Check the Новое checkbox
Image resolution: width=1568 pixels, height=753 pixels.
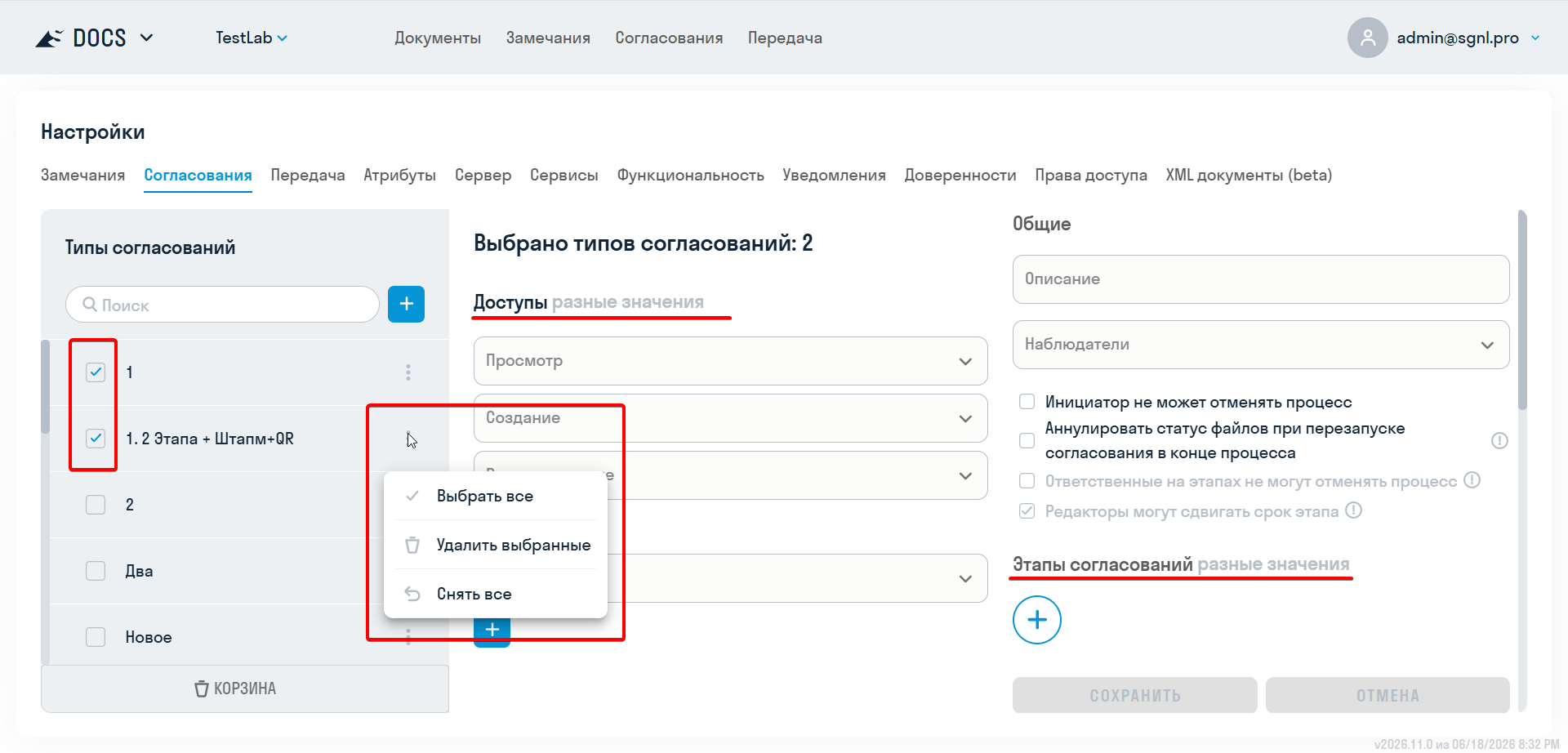[x=96, y=637]
